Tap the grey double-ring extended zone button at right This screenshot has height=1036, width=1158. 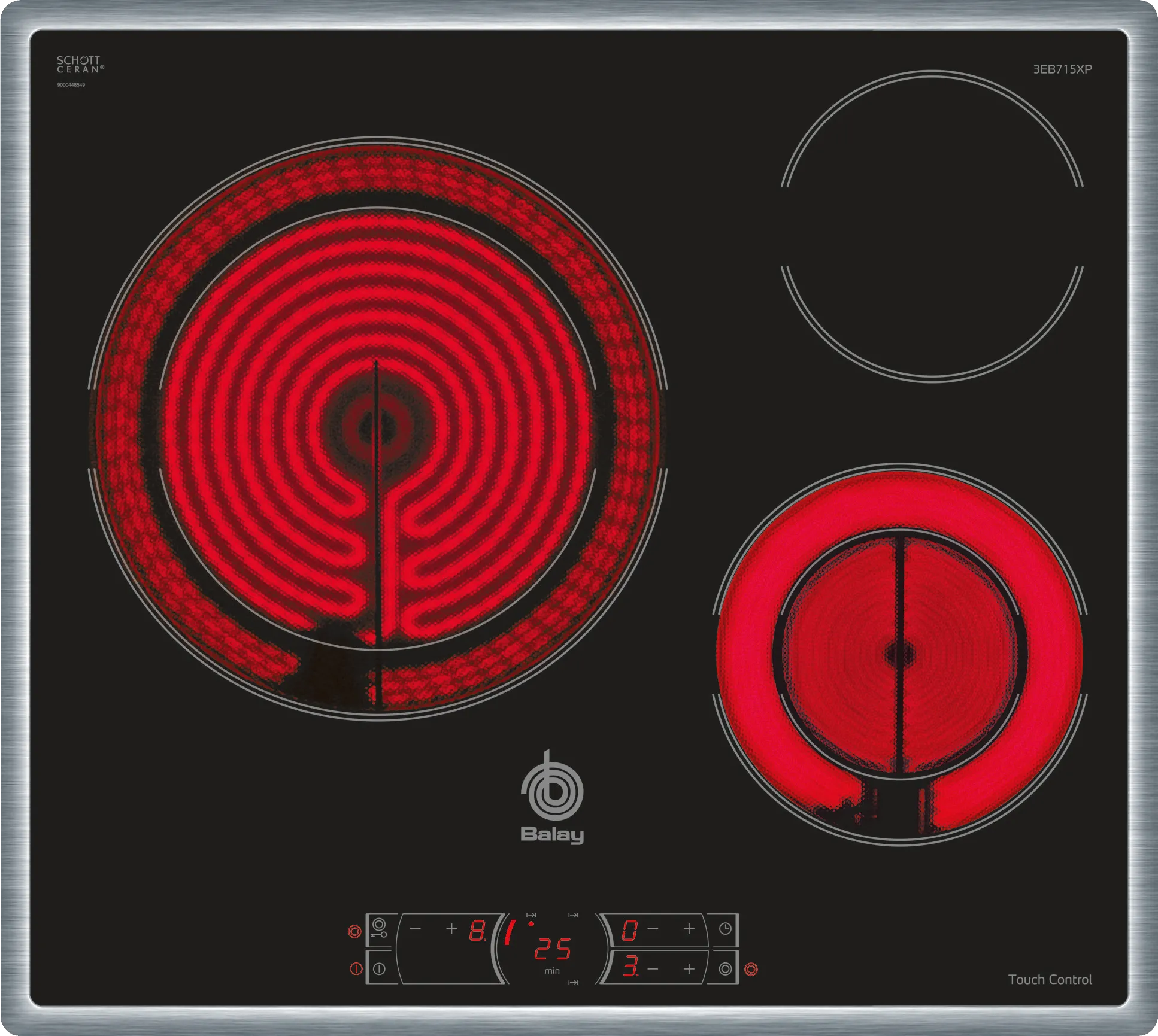click(724, 968)
